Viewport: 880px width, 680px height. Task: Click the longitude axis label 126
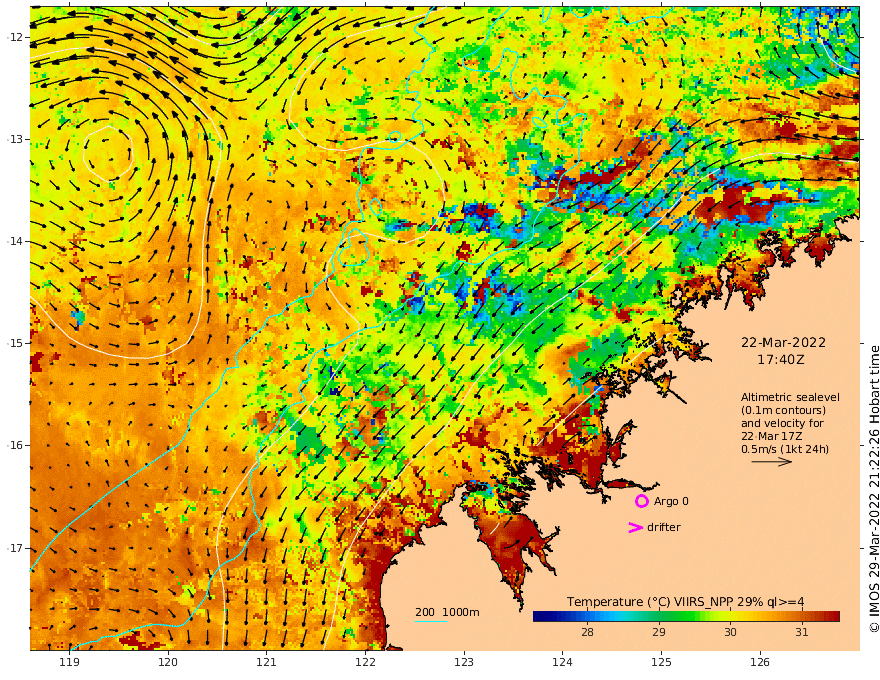[x=760, y=663]
